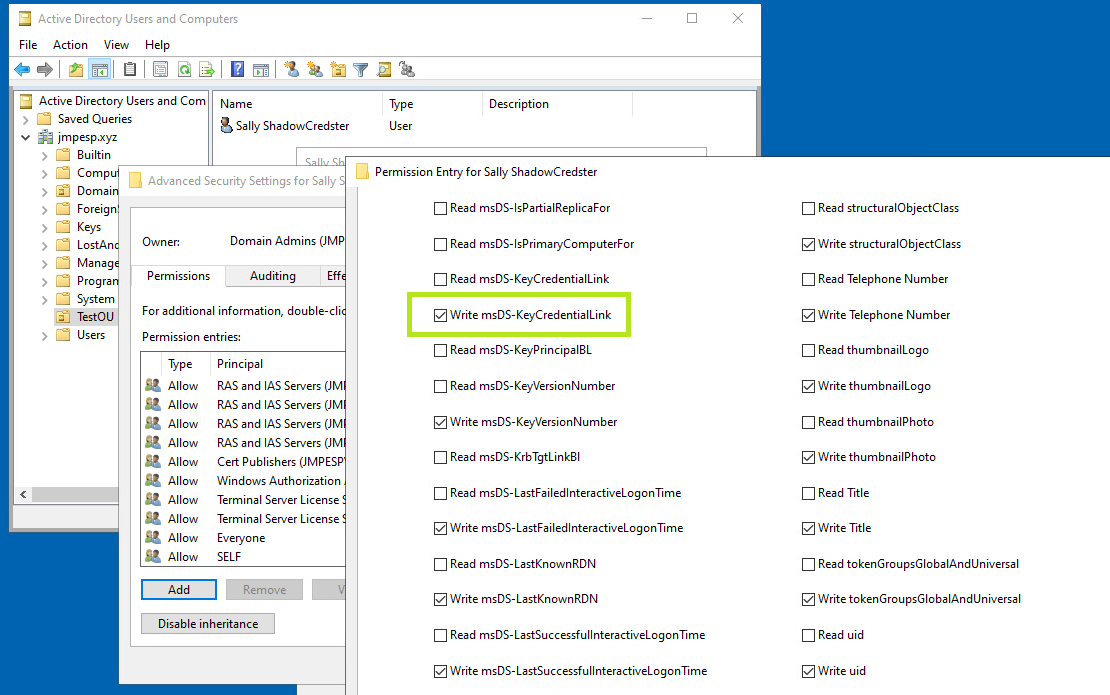
Task: Check Read msDS-KrbTgtLinkBl
Action: (440, 457)
